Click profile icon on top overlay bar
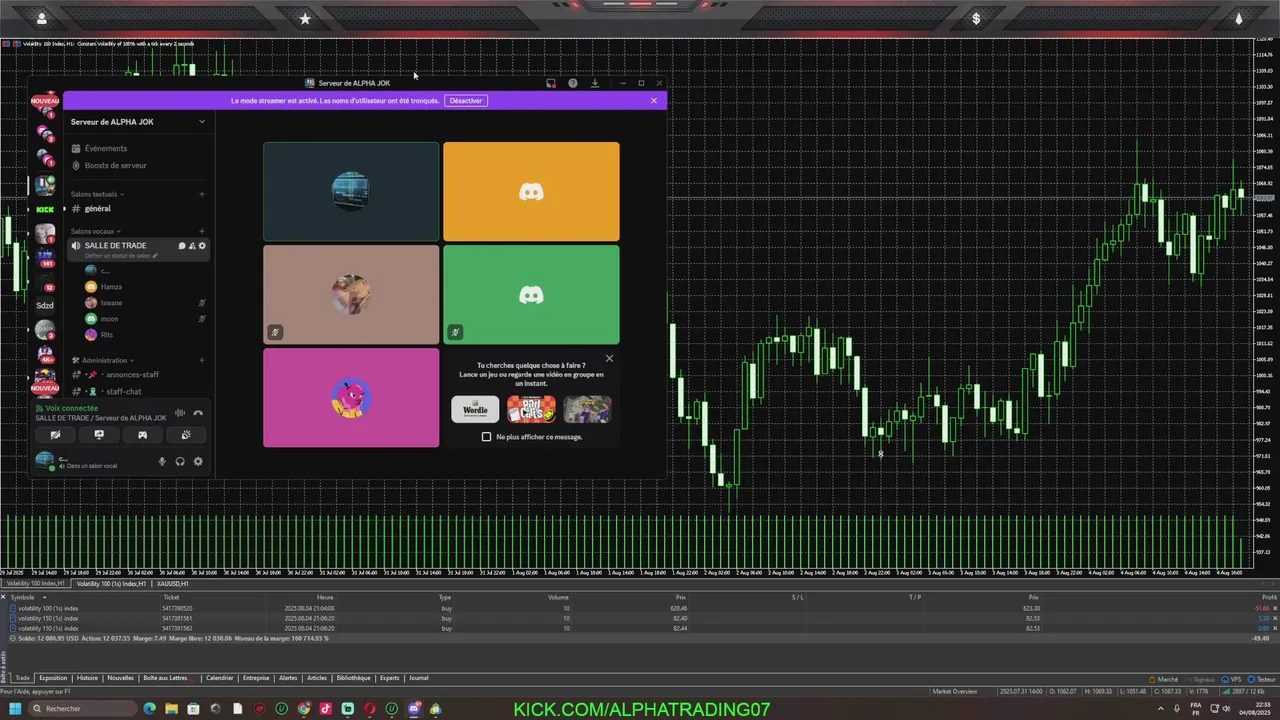 [41, 18]
